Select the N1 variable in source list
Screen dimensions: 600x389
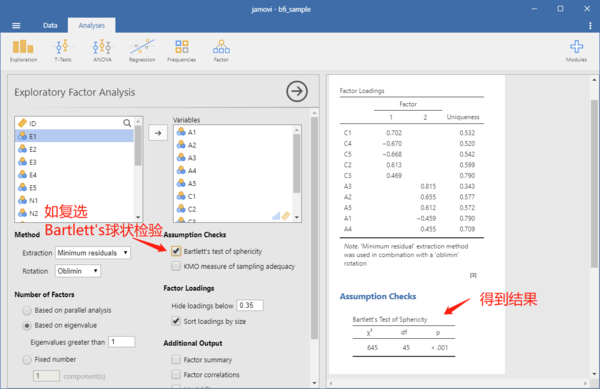74,200
